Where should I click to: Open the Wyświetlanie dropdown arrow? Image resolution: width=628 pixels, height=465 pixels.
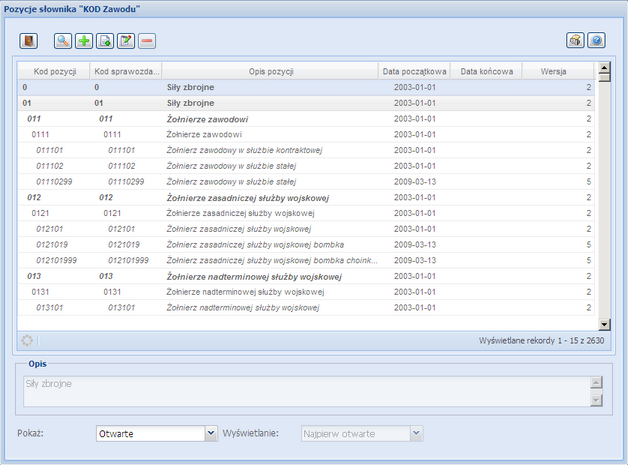pyautogui.click(x=417, y=433)
